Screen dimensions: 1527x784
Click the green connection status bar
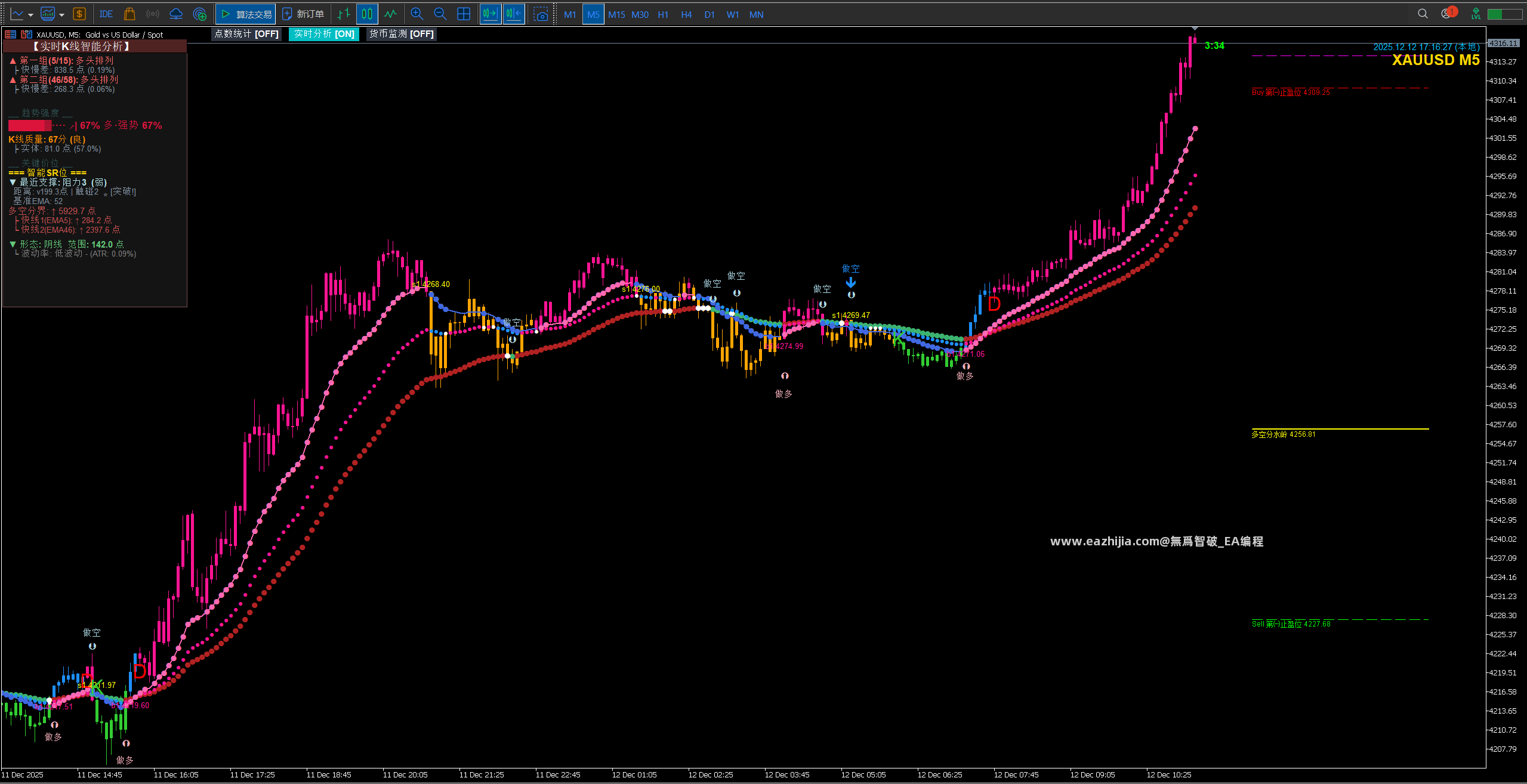1504,14
